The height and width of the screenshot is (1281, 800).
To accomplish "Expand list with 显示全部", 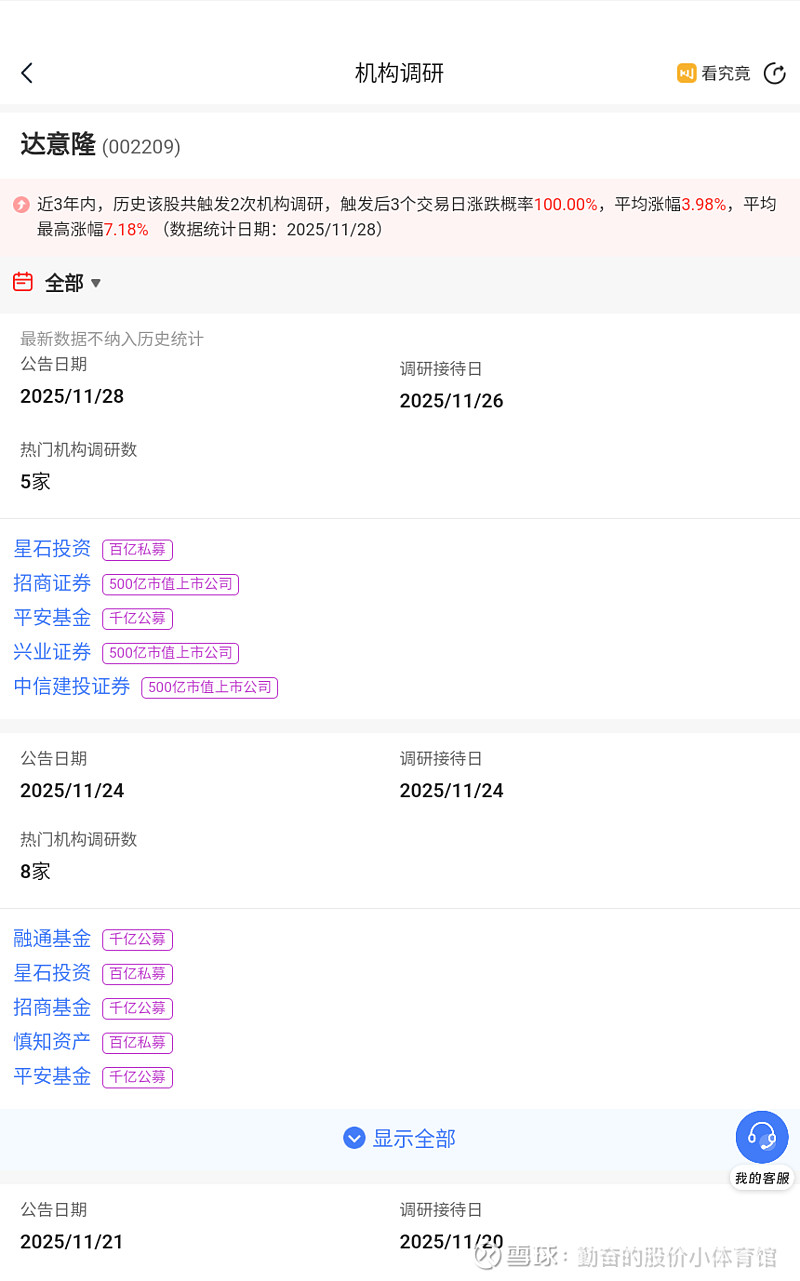I will point(414,1138).
